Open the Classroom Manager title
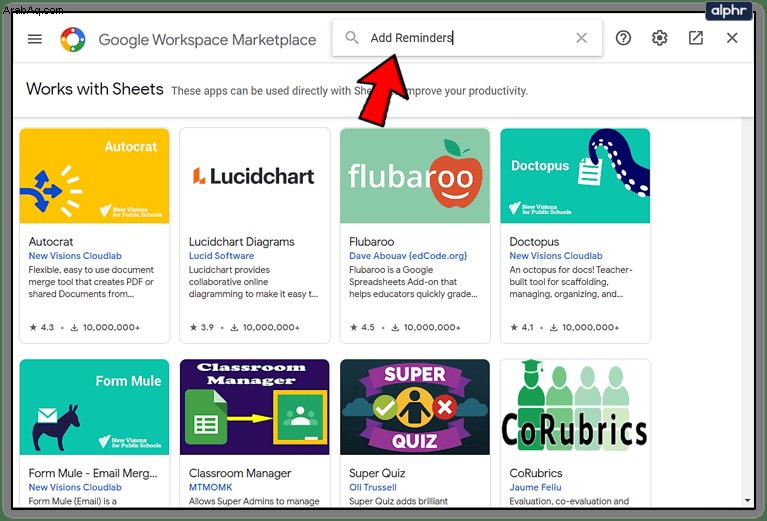 tap(240, 473)
